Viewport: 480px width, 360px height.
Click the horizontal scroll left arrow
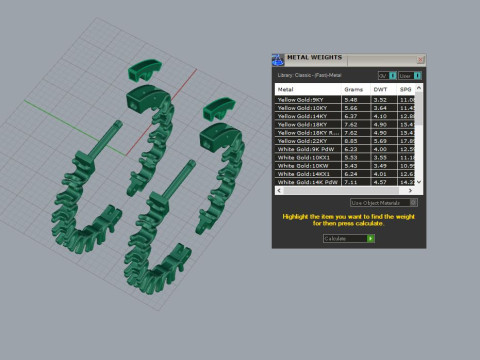pyautogui.click(x=279, y=191)
